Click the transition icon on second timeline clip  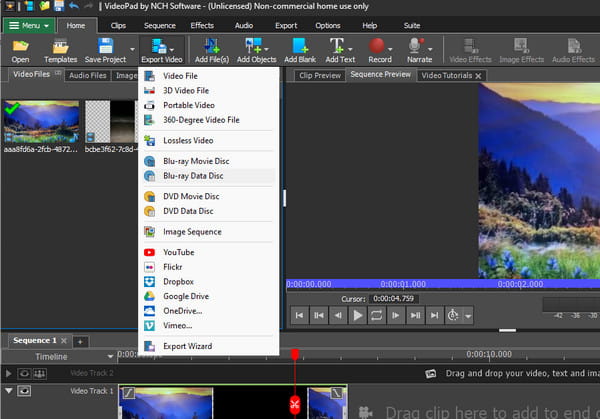tap(336, 393)
